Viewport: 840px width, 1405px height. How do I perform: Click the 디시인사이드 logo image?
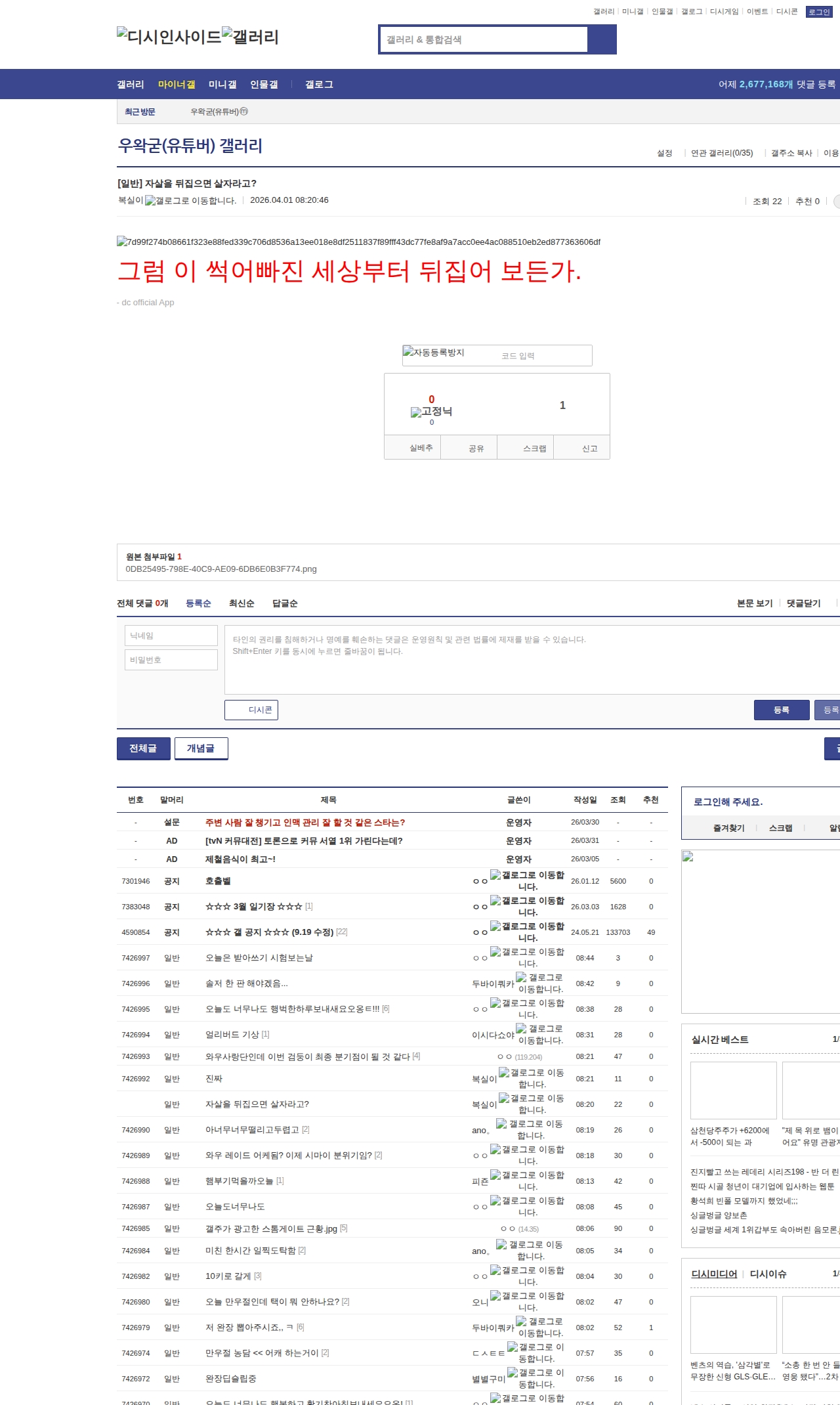pyautogui.click(x=169, y=37)
